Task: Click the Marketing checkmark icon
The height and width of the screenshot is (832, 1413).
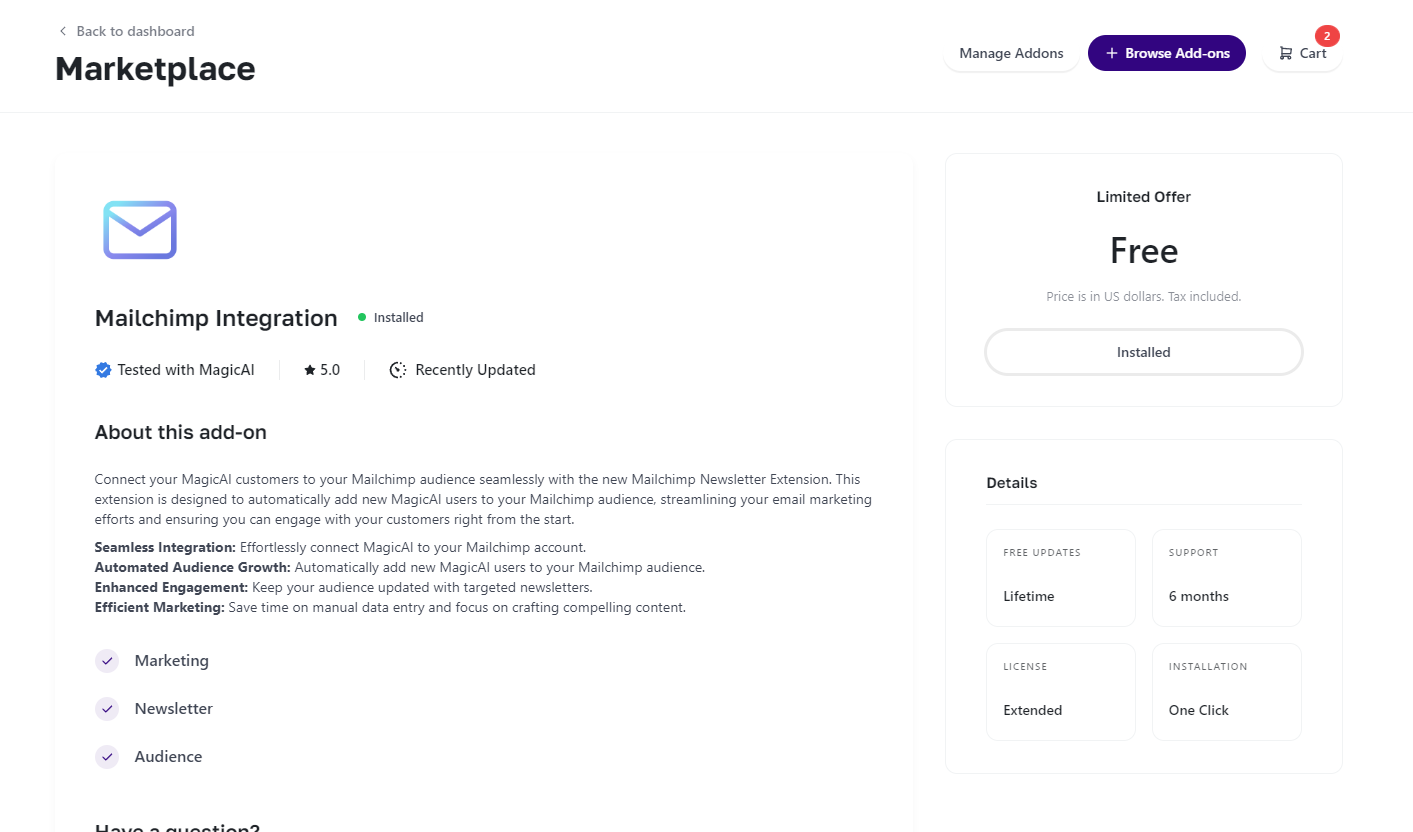Action: point(107,661)
